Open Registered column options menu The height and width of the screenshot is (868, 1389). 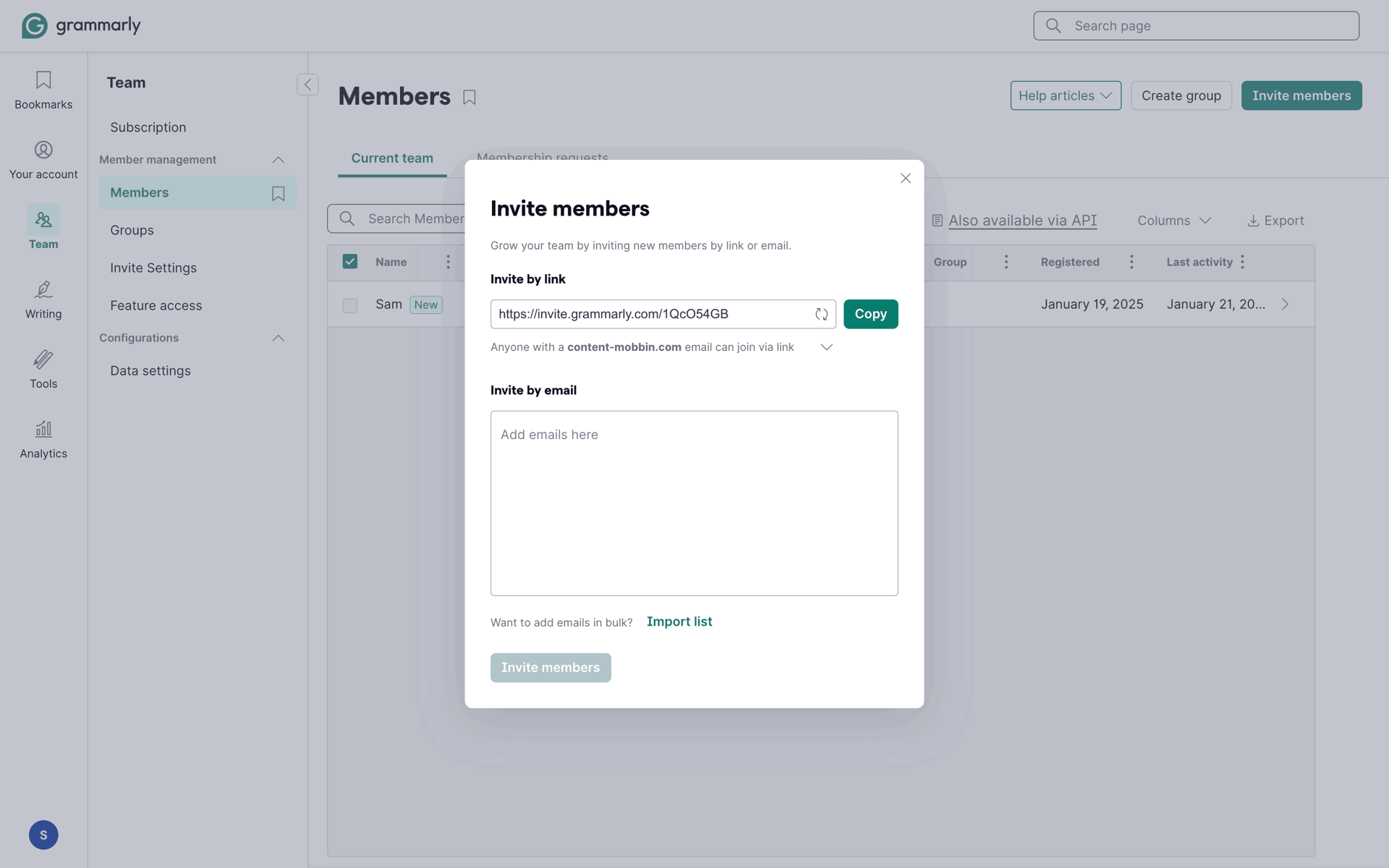click(x=1131, y=262)
